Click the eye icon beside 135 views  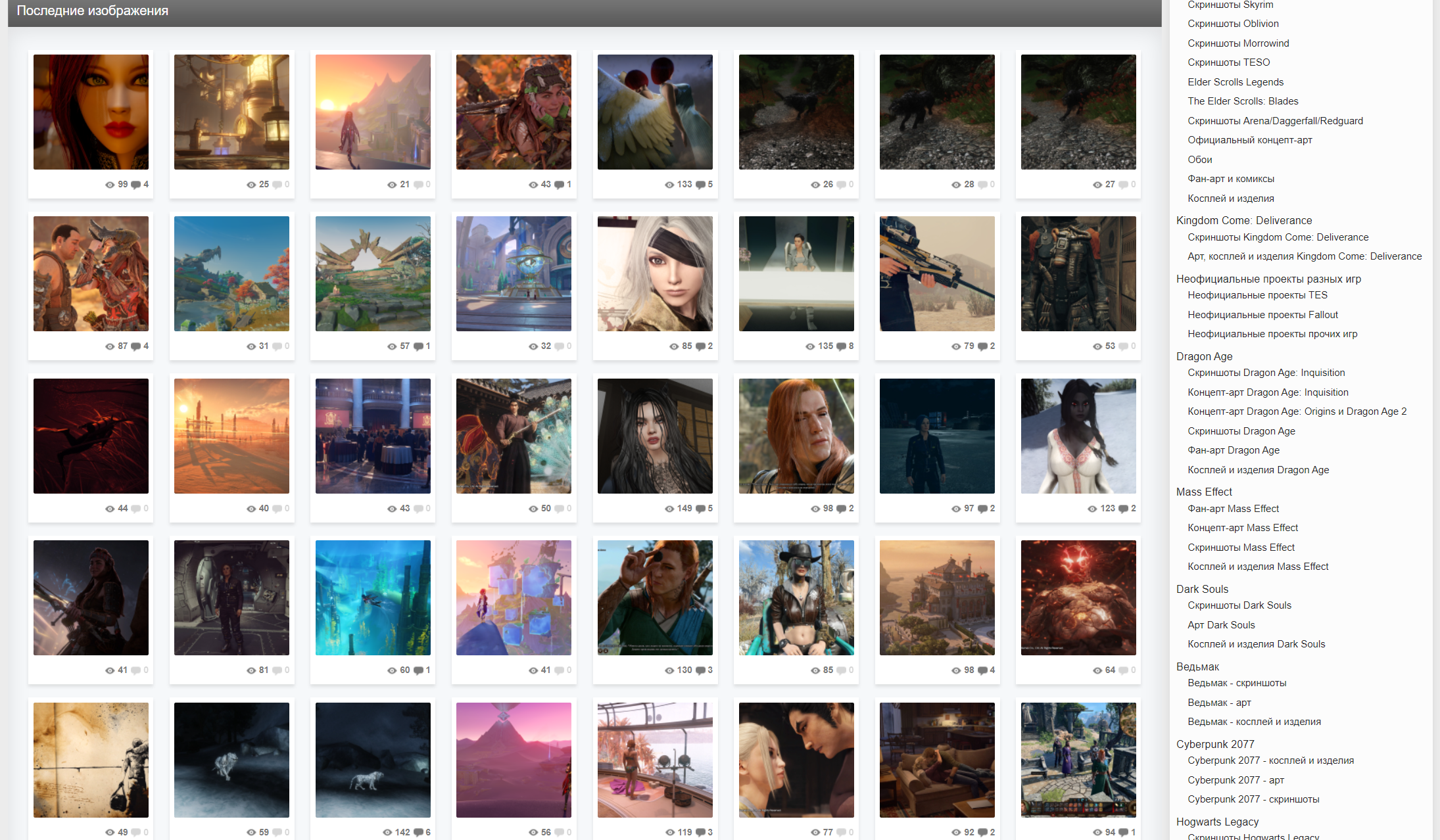click(x=810, y=346)
